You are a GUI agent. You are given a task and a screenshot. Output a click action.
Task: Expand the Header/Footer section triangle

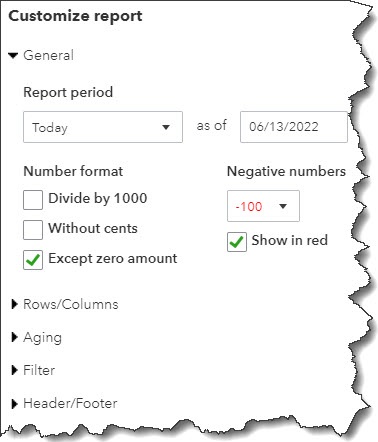point(14,404)
